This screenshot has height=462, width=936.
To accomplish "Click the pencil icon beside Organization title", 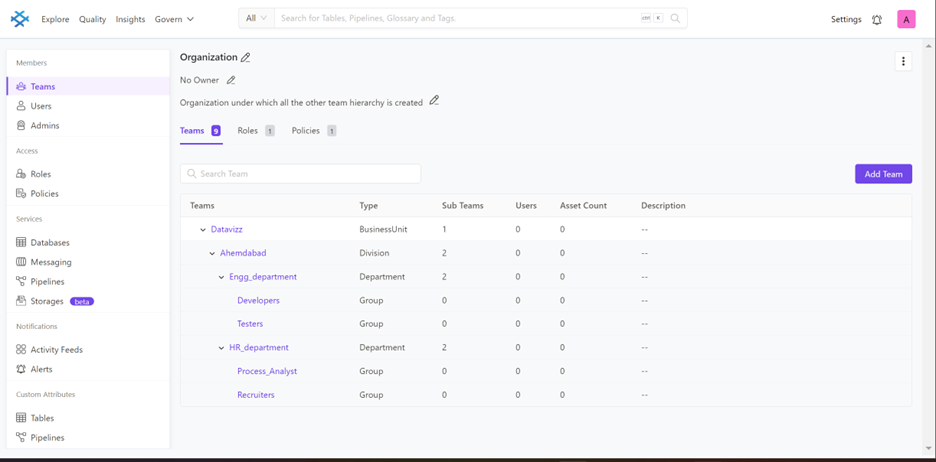I will tap(246, 57).
